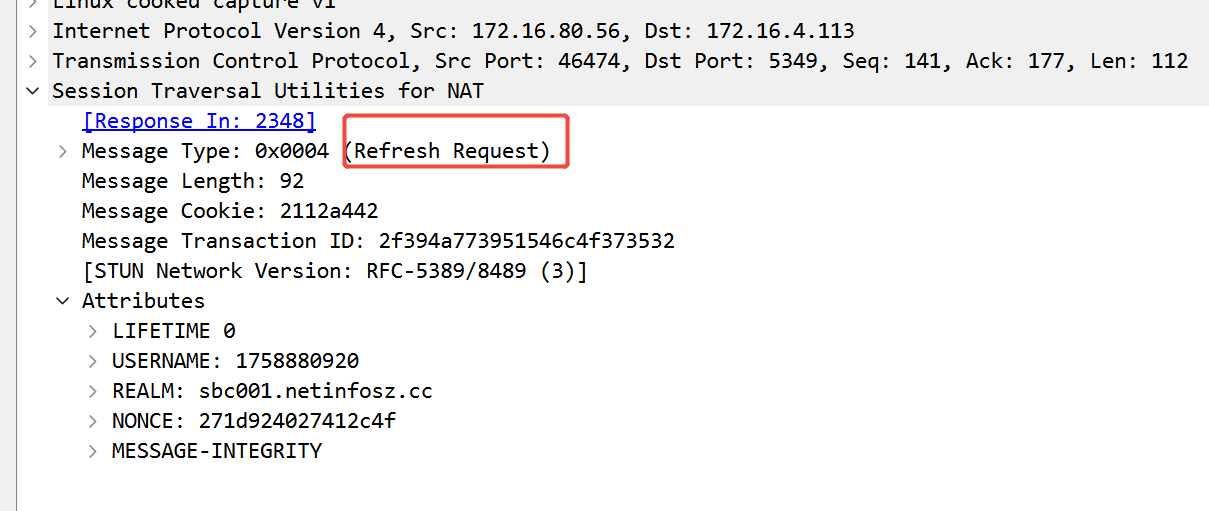Screen dimensions: 1209x511
Task: Select the NONCE: 271d924027412c4f row
Action: point(253,421)
